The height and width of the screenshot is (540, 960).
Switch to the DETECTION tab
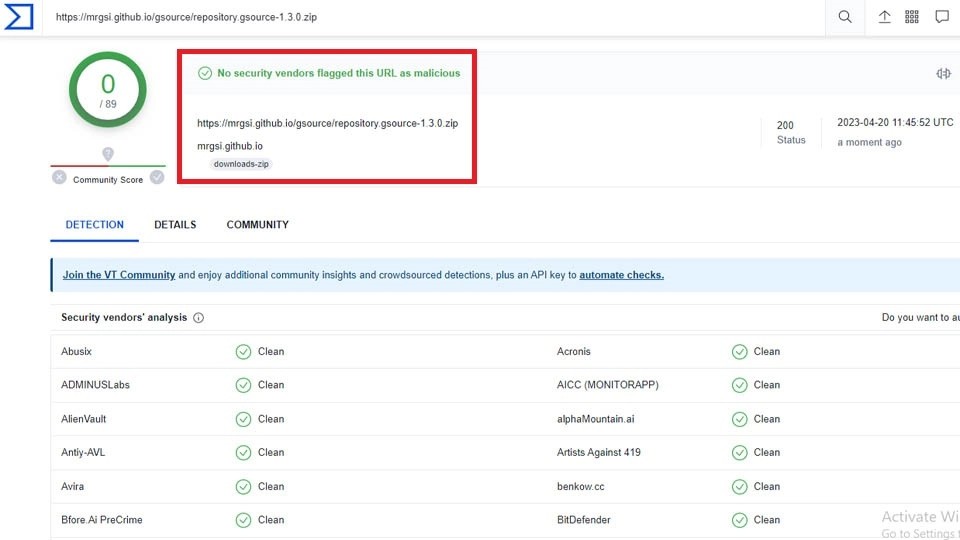pos(94,225)
